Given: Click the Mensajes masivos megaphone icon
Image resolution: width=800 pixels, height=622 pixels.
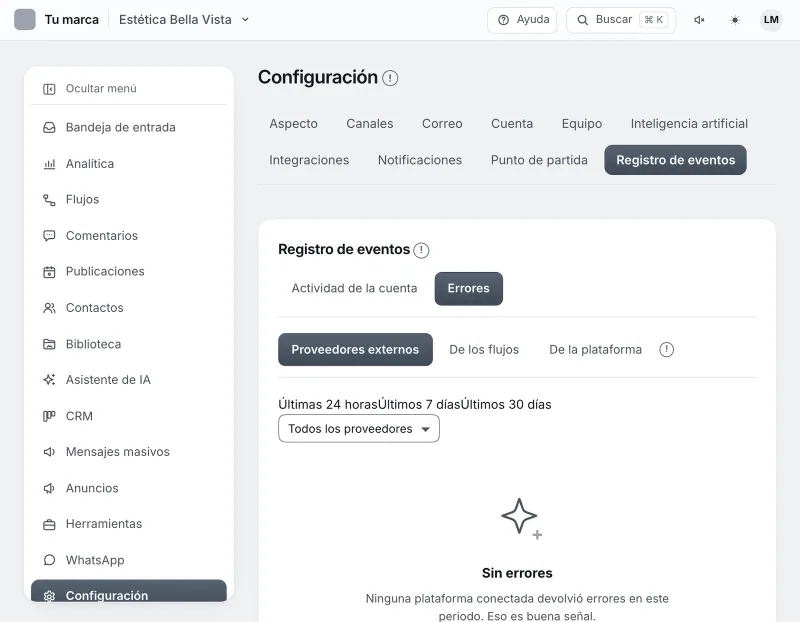Looking at the screenshot, I should (x=49, y=452).
